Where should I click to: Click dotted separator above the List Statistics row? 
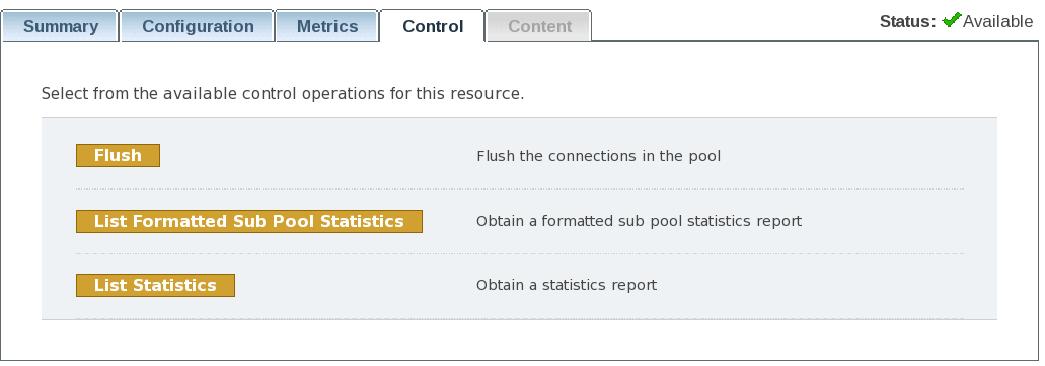point(520,253)
